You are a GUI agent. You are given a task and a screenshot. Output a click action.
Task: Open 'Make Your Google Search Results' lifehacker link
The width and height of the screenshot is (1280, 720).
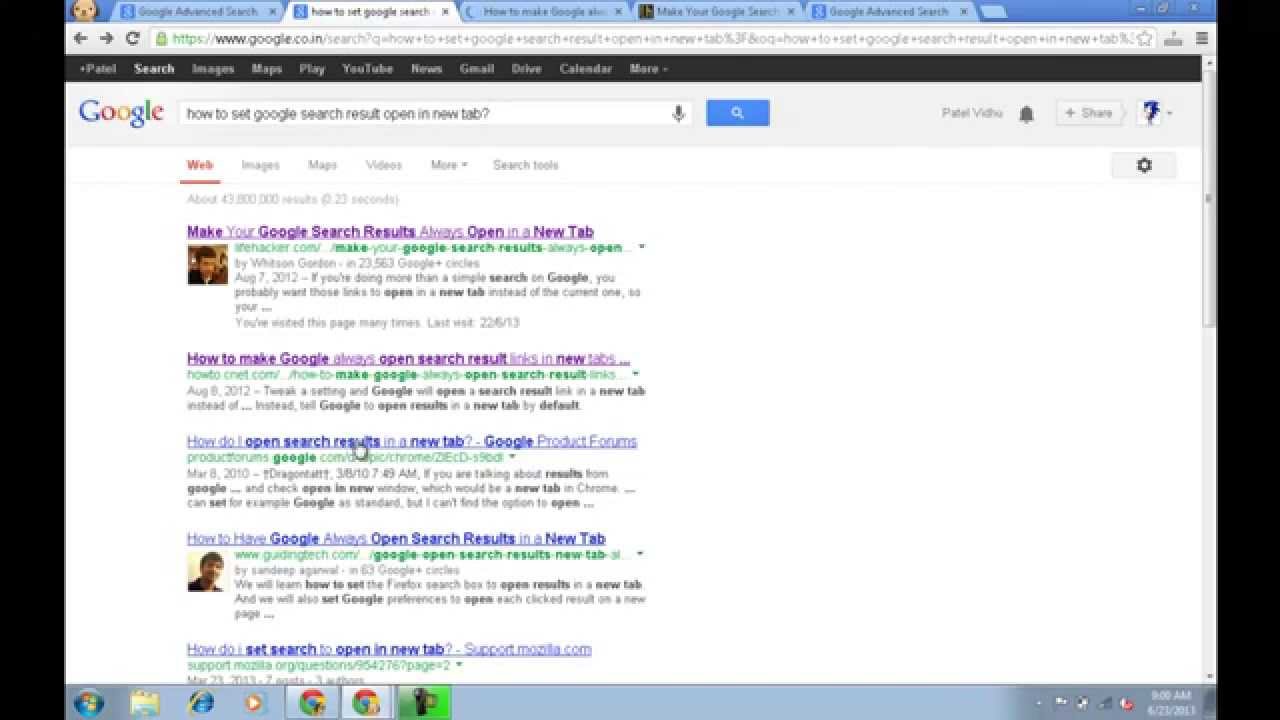390,232
